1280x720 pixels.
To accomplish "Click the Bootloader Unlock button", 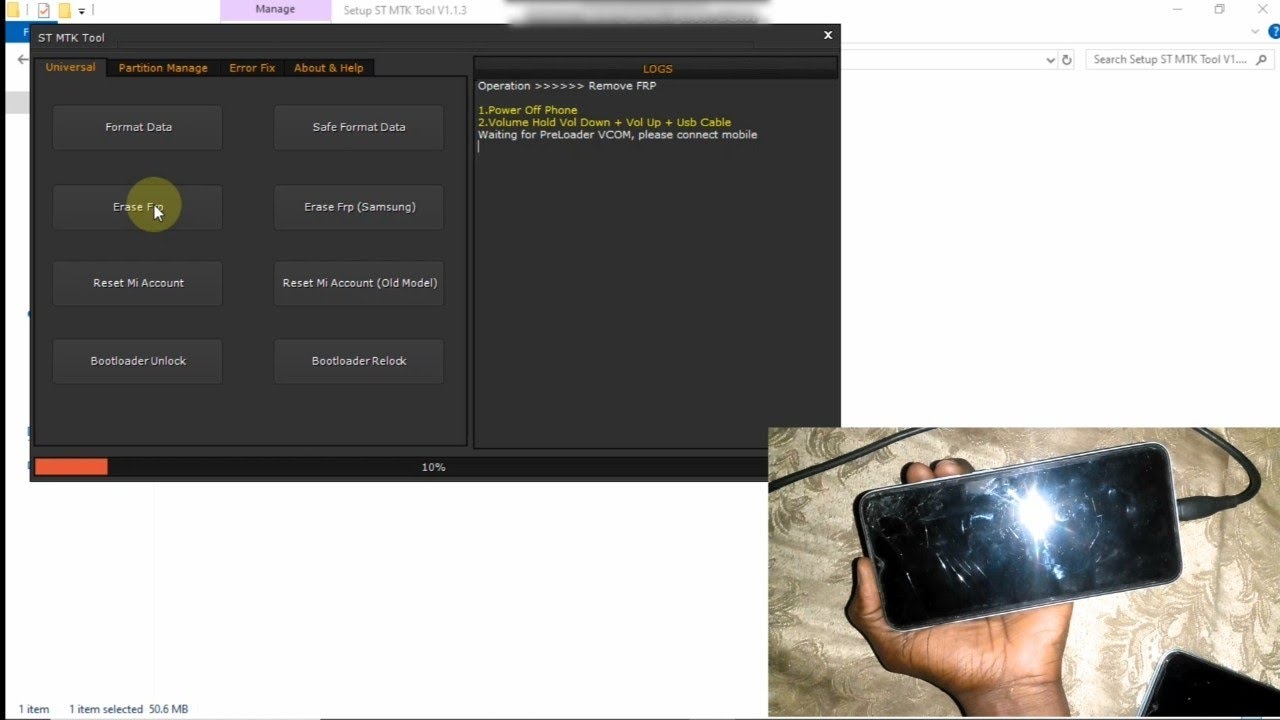I will point(138,361).
